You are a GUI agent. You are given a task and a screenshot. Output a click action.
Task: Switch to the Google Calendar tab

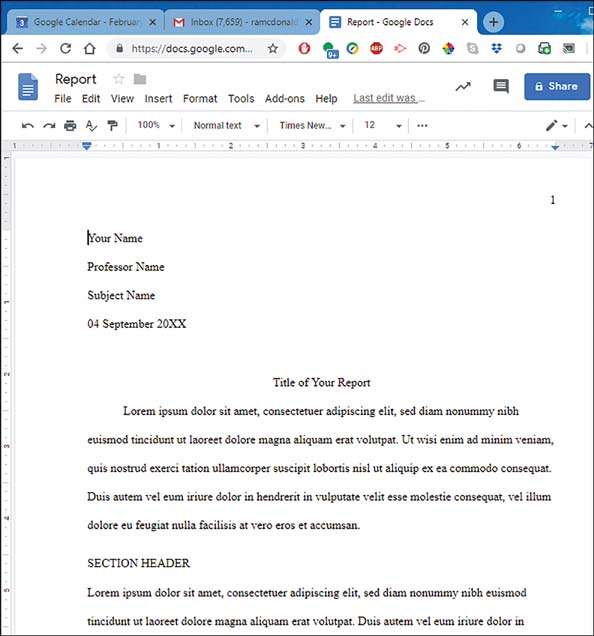tap(84, 22)
